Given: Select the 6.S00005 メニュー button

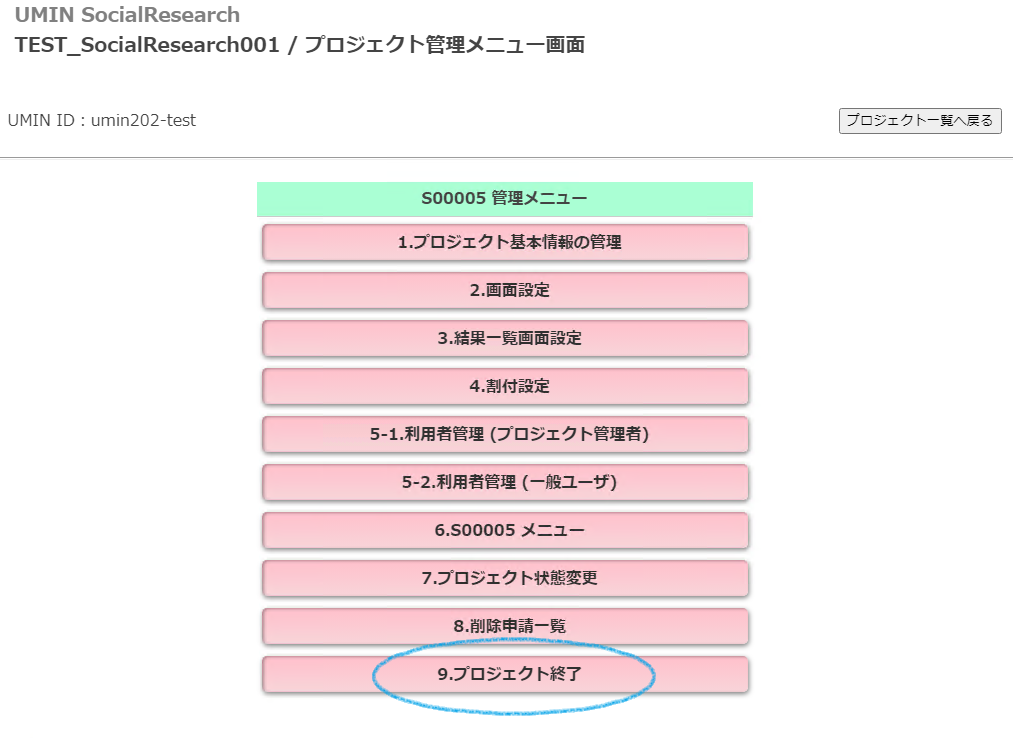Looking at the screenshot, I should coord(505,530).
